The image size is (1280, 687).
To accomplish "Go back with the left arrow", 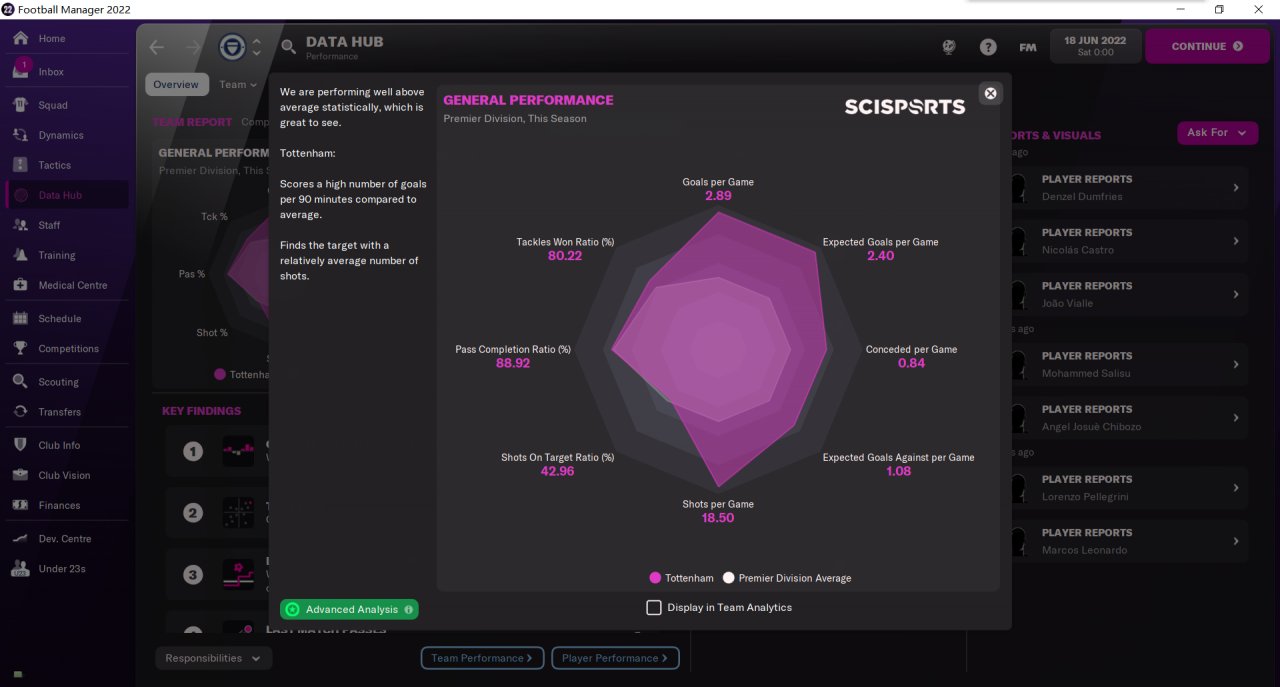I will (x=156, y=47).
